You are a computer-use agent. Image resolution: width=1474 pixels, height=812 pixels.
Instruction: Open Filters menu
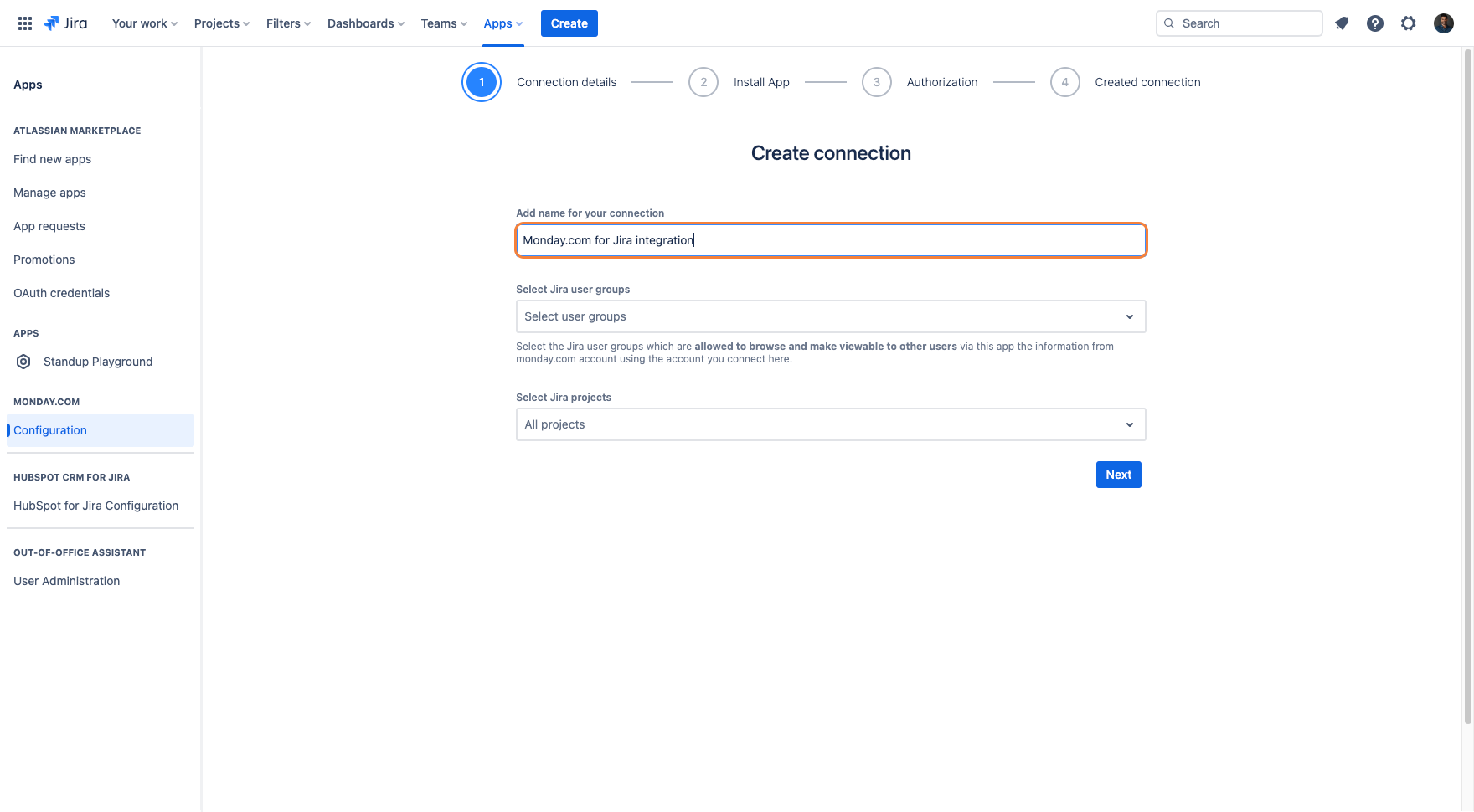289,23
